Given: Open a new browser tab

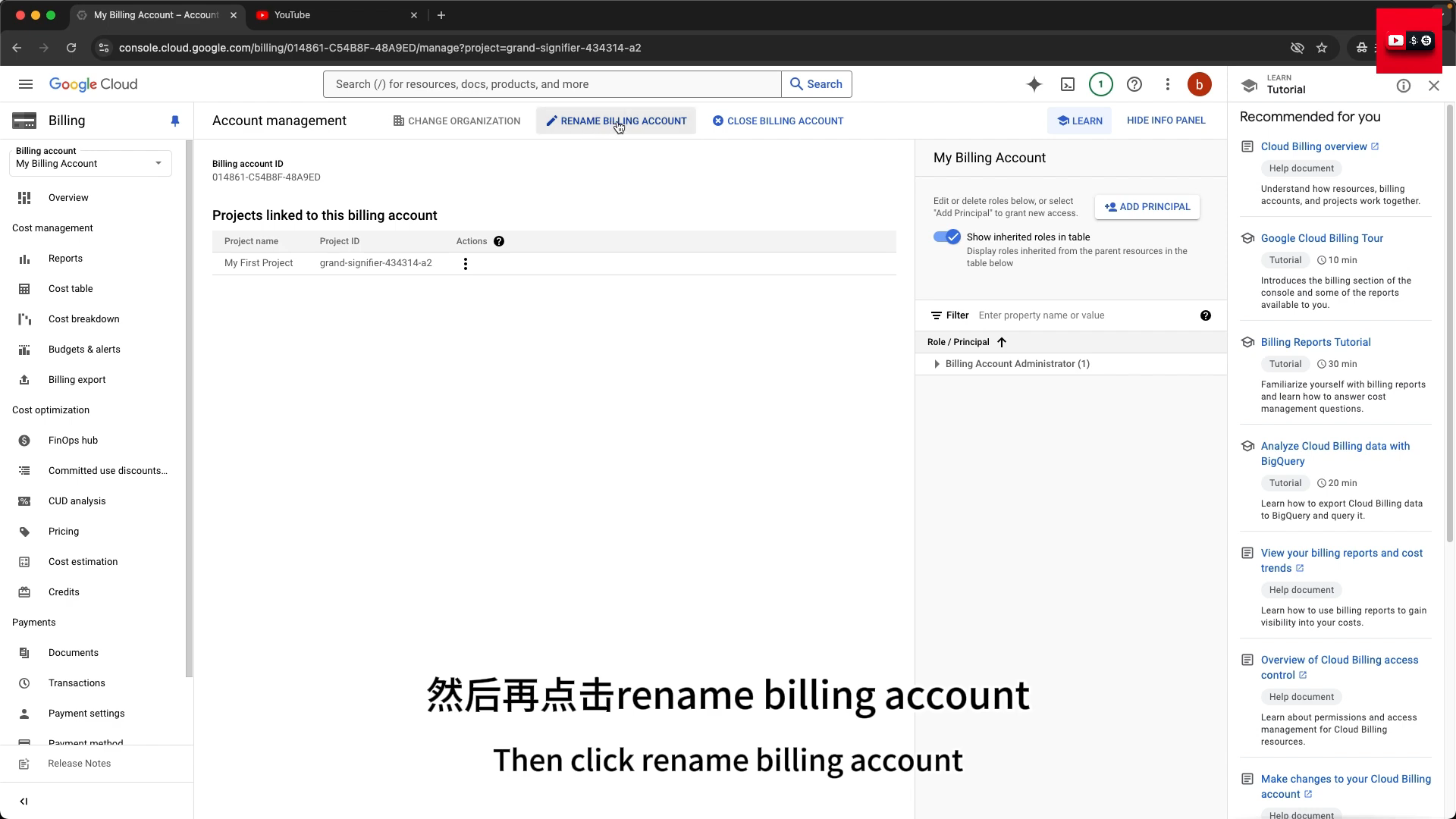Looking at the screenshot, I should (441, 15).
